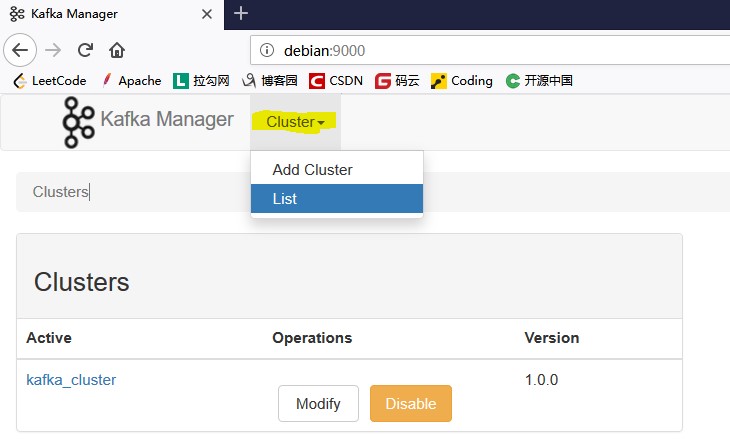Open the 博客园 bookmark
This screenshot has width=730, height=448.
pyautogui.click(x=270, y=81)
